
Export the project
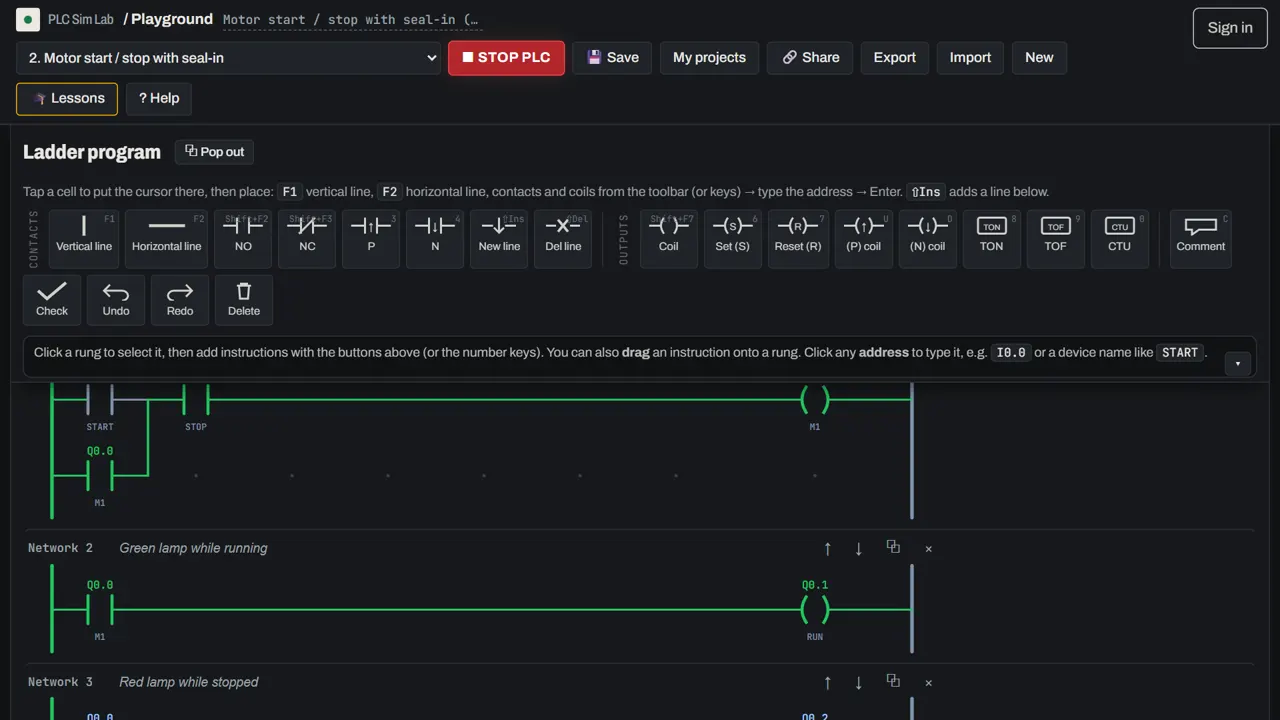[894, 58]
